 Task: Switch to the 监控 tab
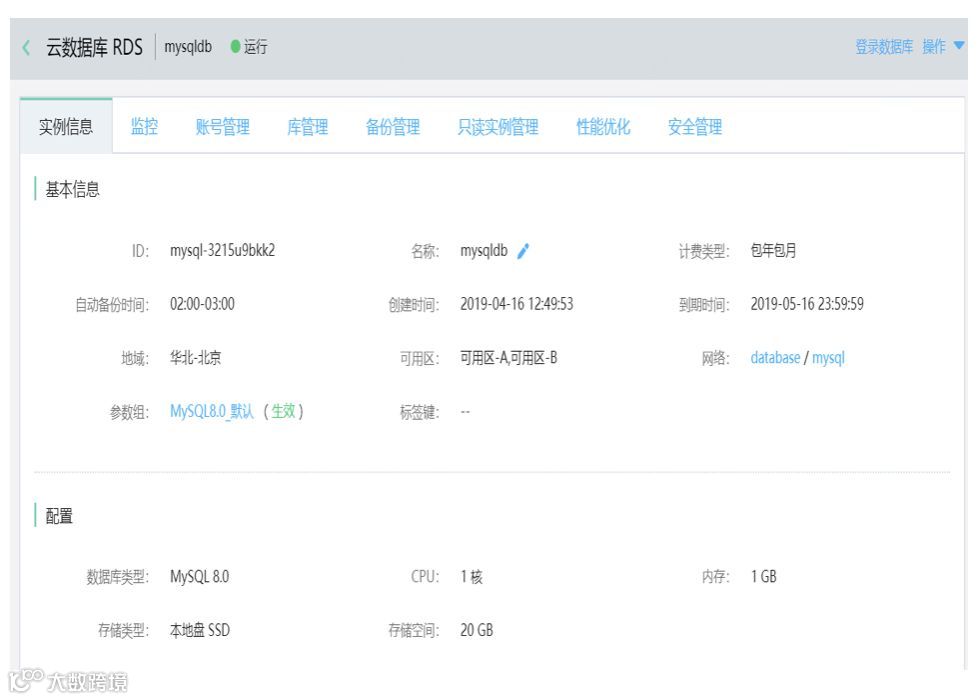click(144, 127)
